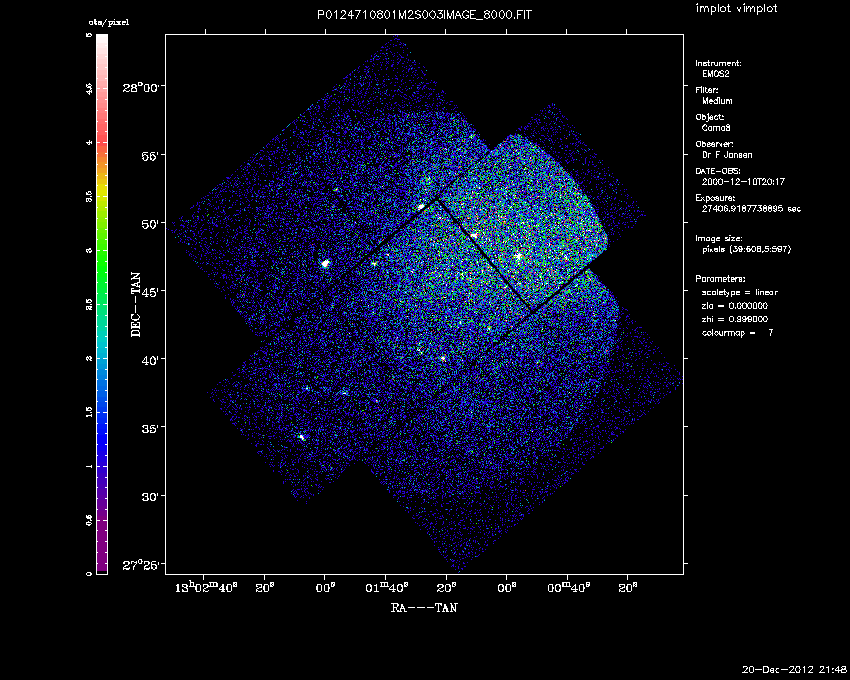This screenshot has width=850, height=680.
Task: Click the 30' declination tick label
Action: (152, 496)
